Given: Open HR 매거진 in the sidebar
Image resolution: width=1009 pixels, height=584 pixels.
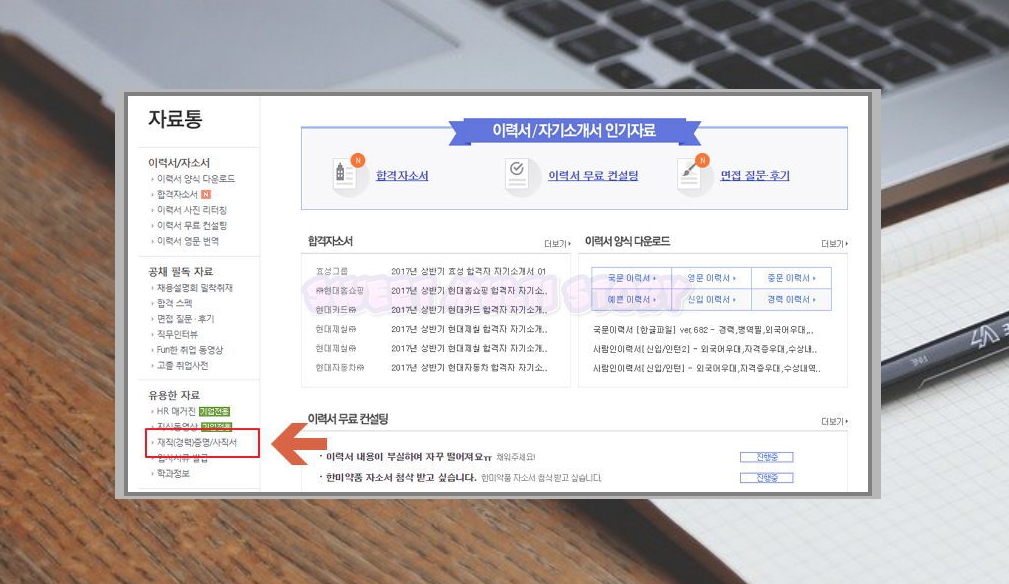Looking at the screenshot, I should [x=176, y=411].
